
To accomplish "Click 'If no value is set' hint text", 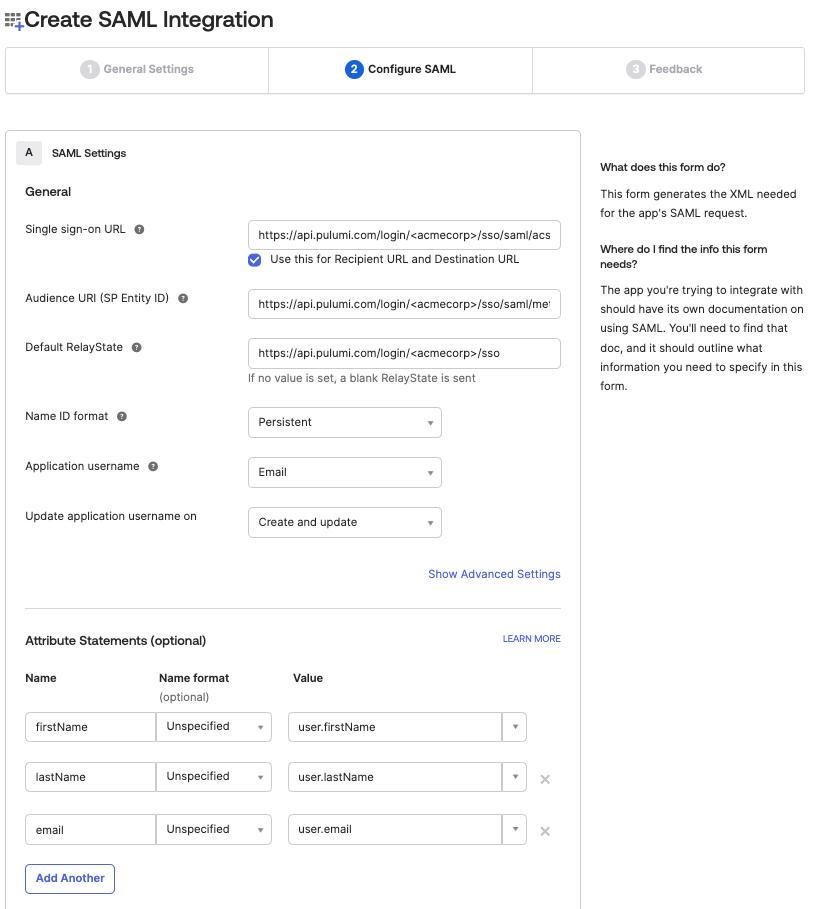I will click(x=362, y=379).
